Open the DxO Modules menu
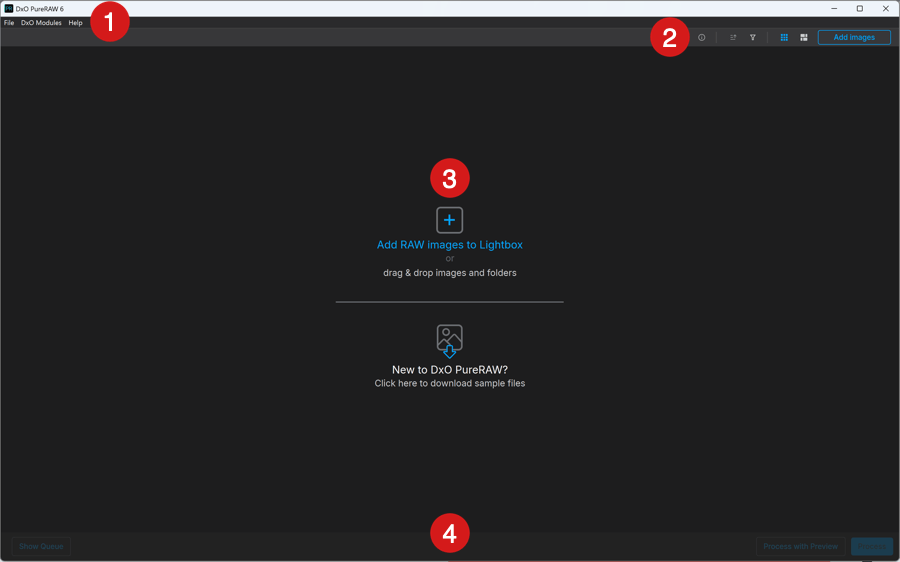 click(x=41, y=23)
